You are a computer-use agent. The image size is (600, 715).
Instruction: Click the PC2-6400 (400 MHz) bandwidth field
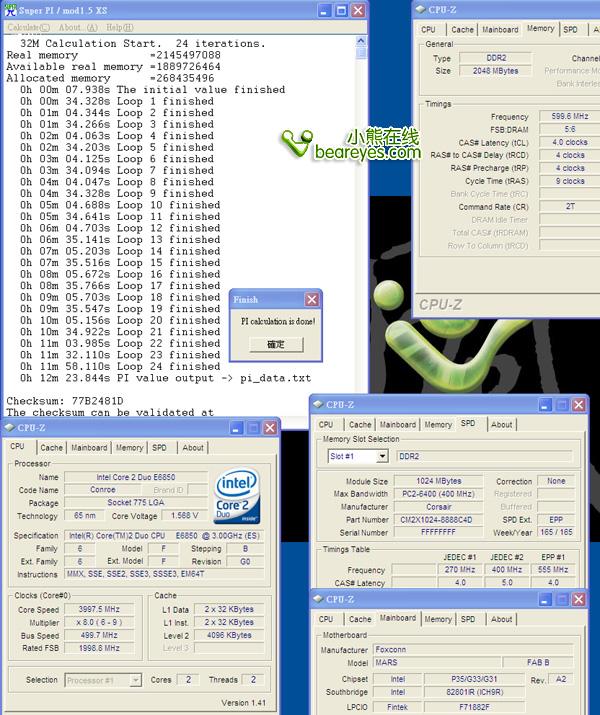click(438, 494)
